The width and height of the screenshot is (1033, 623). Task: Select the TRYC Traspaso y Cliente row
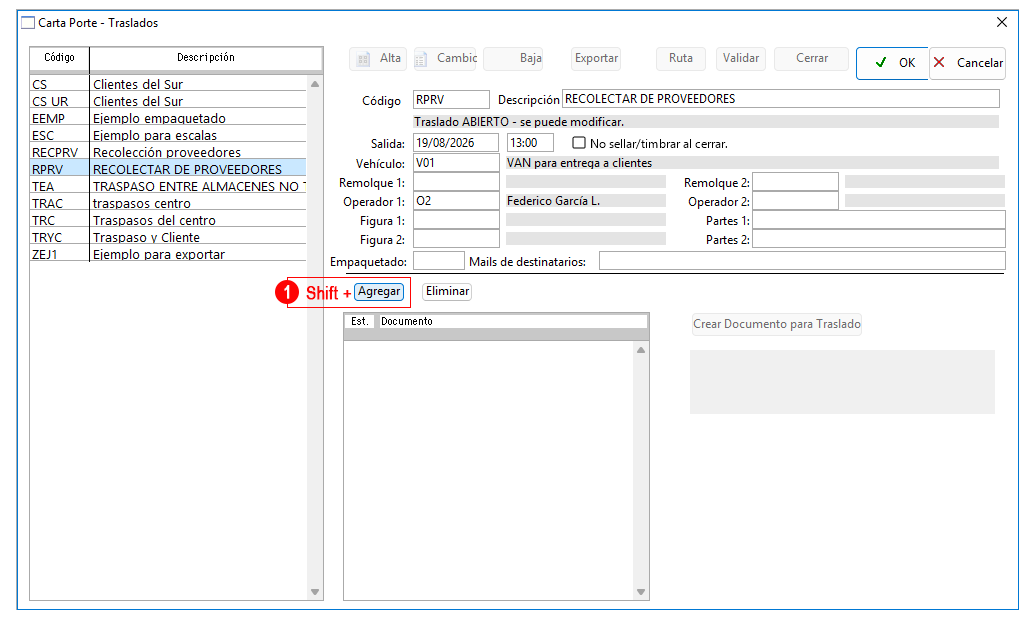tap(168, 237)
